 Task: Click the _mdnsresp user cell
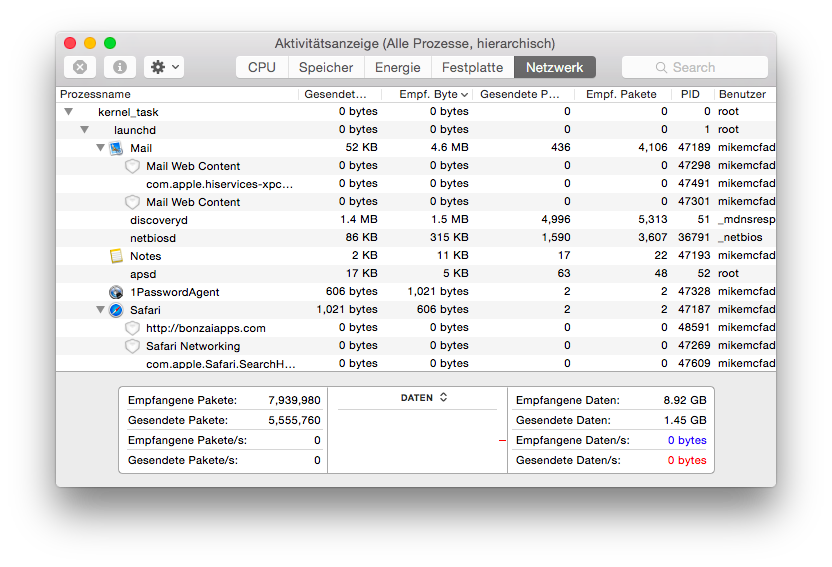click(x=747, y=220)
